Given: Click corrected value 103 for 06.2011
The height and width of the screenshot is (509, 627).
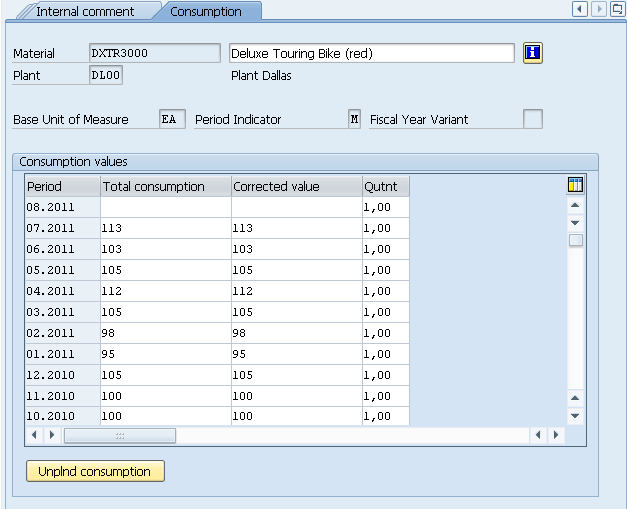Looking at the screenshot, I should (x=297, y=249).
